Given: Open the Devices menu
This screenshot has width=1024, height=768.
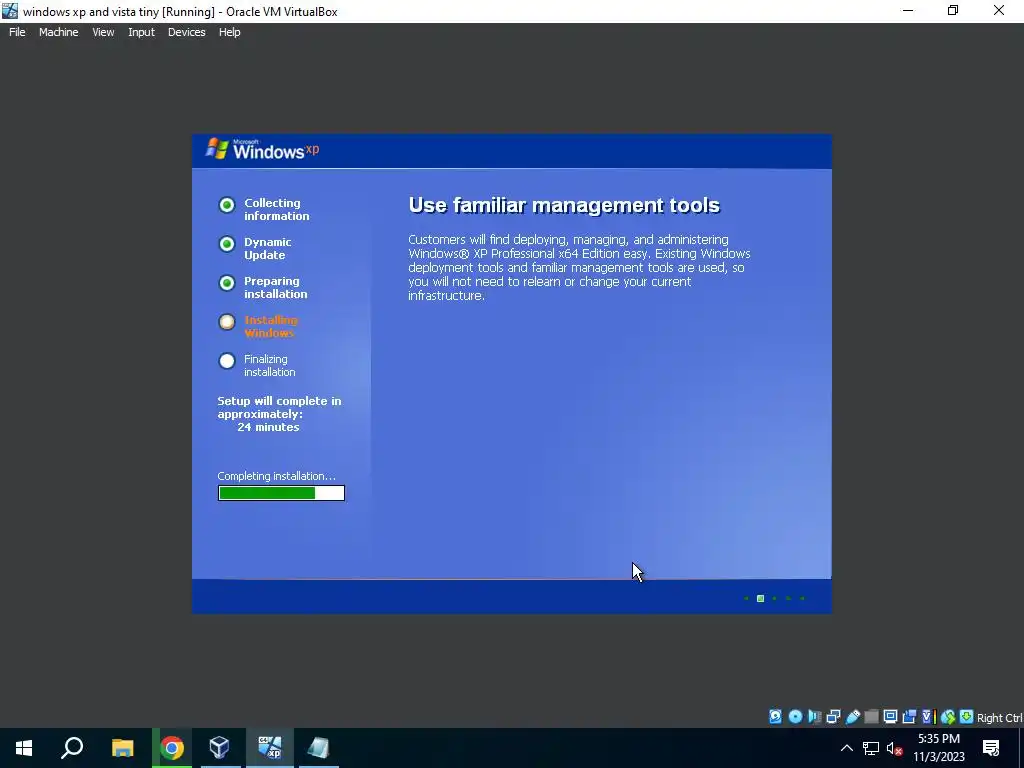Looking at the screenshot, I should pyautogui.click(x=186, y=32).
